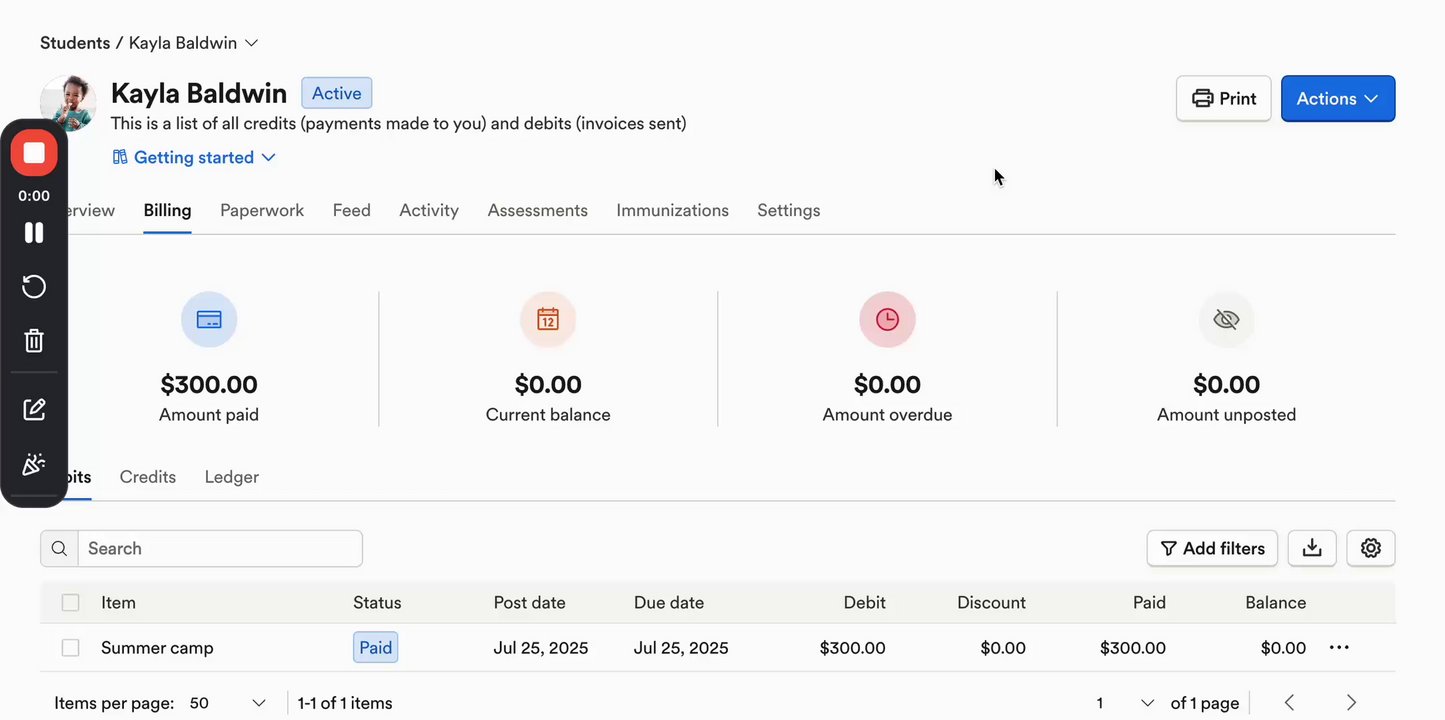Open the items per page dropdown
The image size is (1445, 720).
tap(228, 703)
